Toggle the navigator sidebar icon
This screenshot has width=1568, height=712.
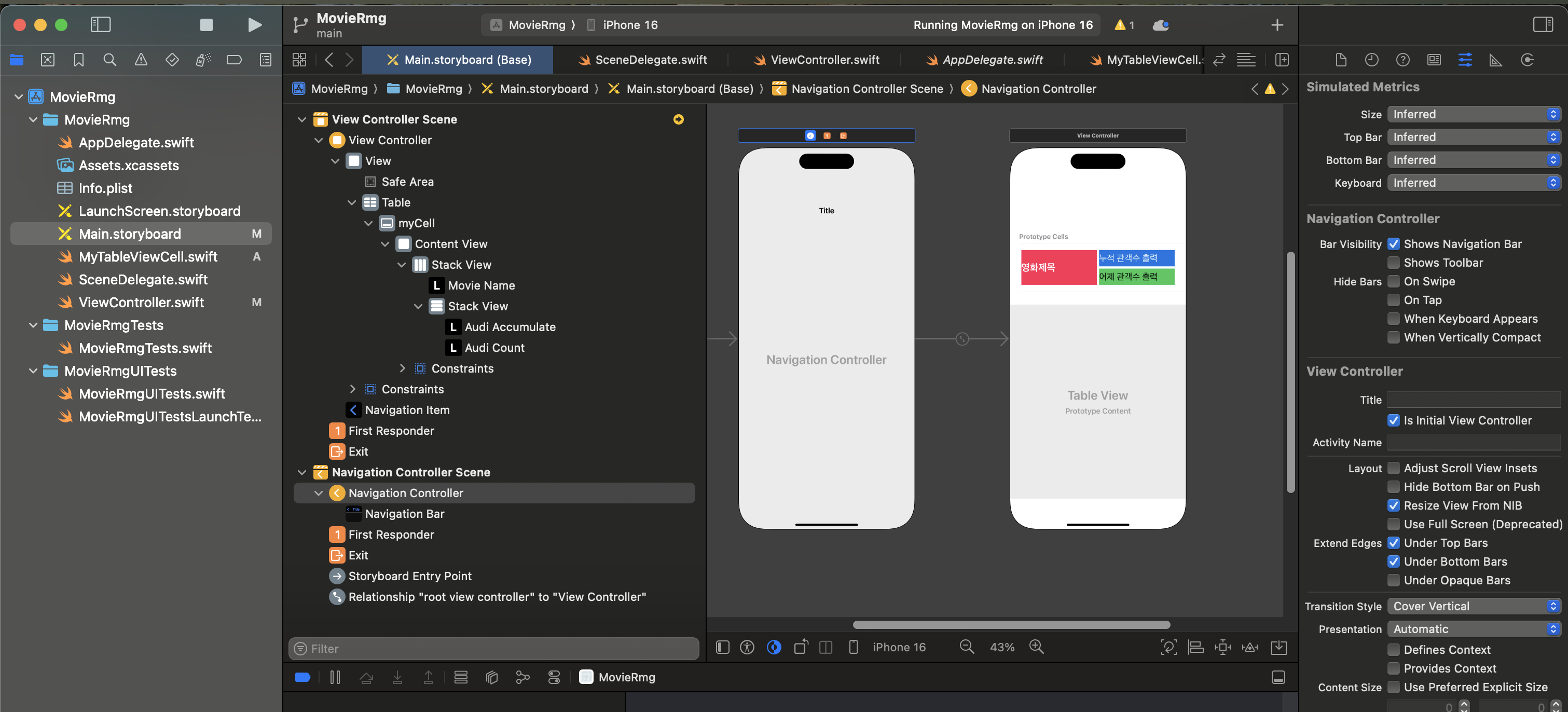click(x=101, y=25)
